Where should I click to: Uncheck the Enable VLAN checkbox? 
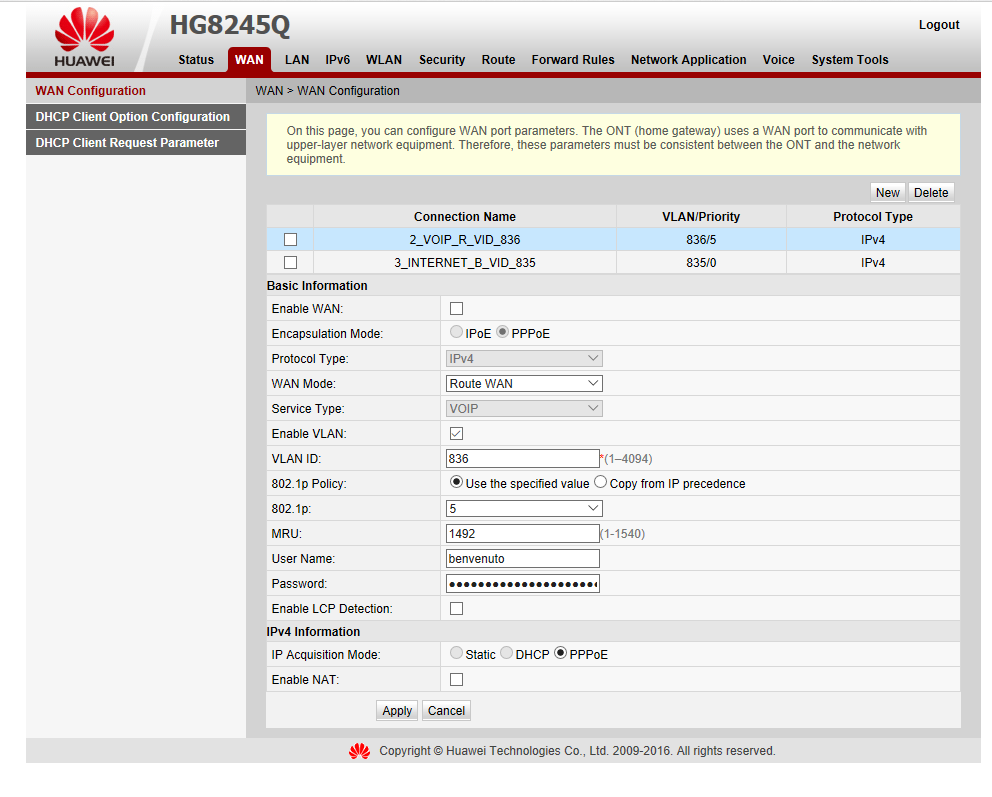456,434
